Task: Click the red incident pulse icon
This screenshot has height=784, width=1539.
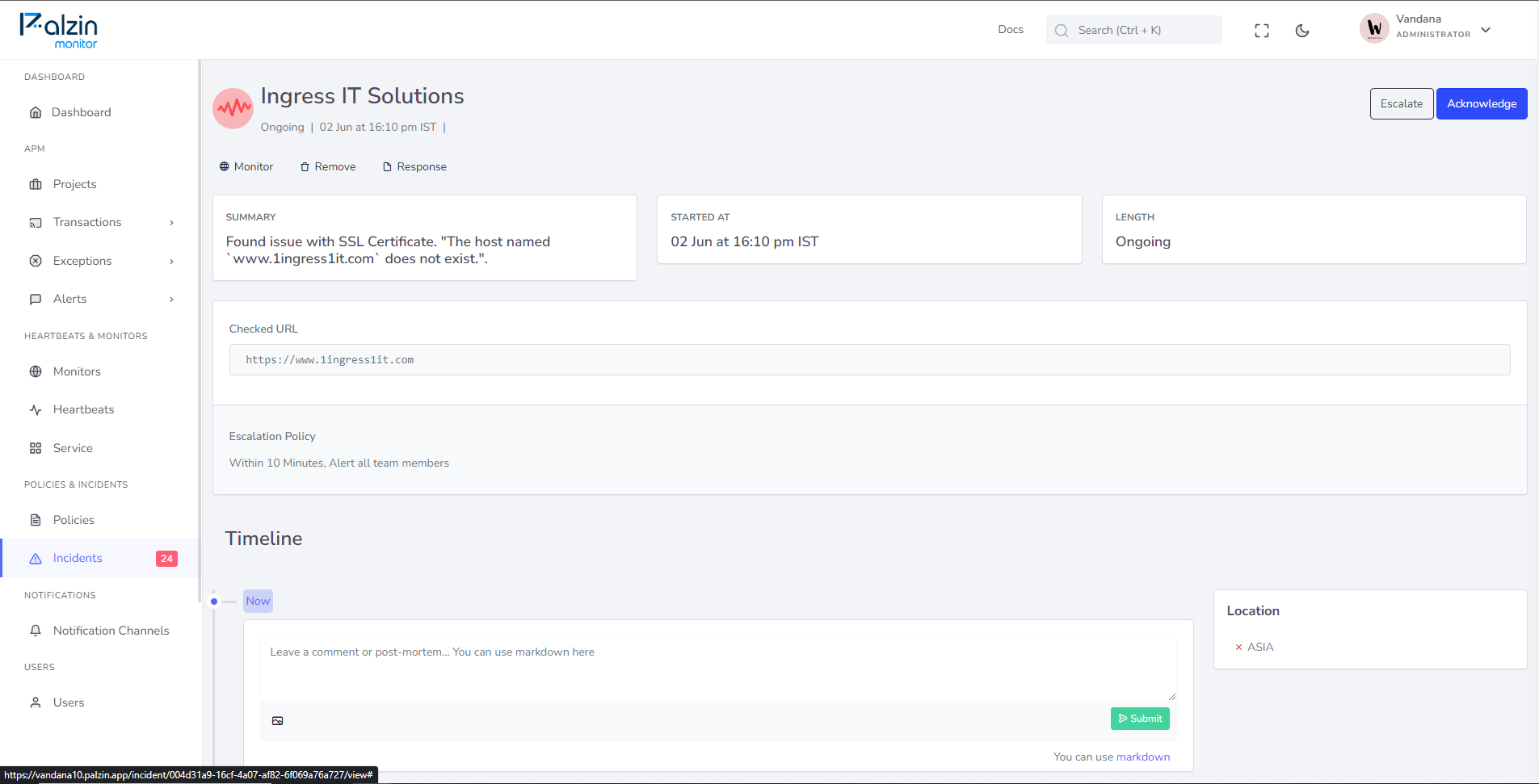Action: click(x=233, y=108)
